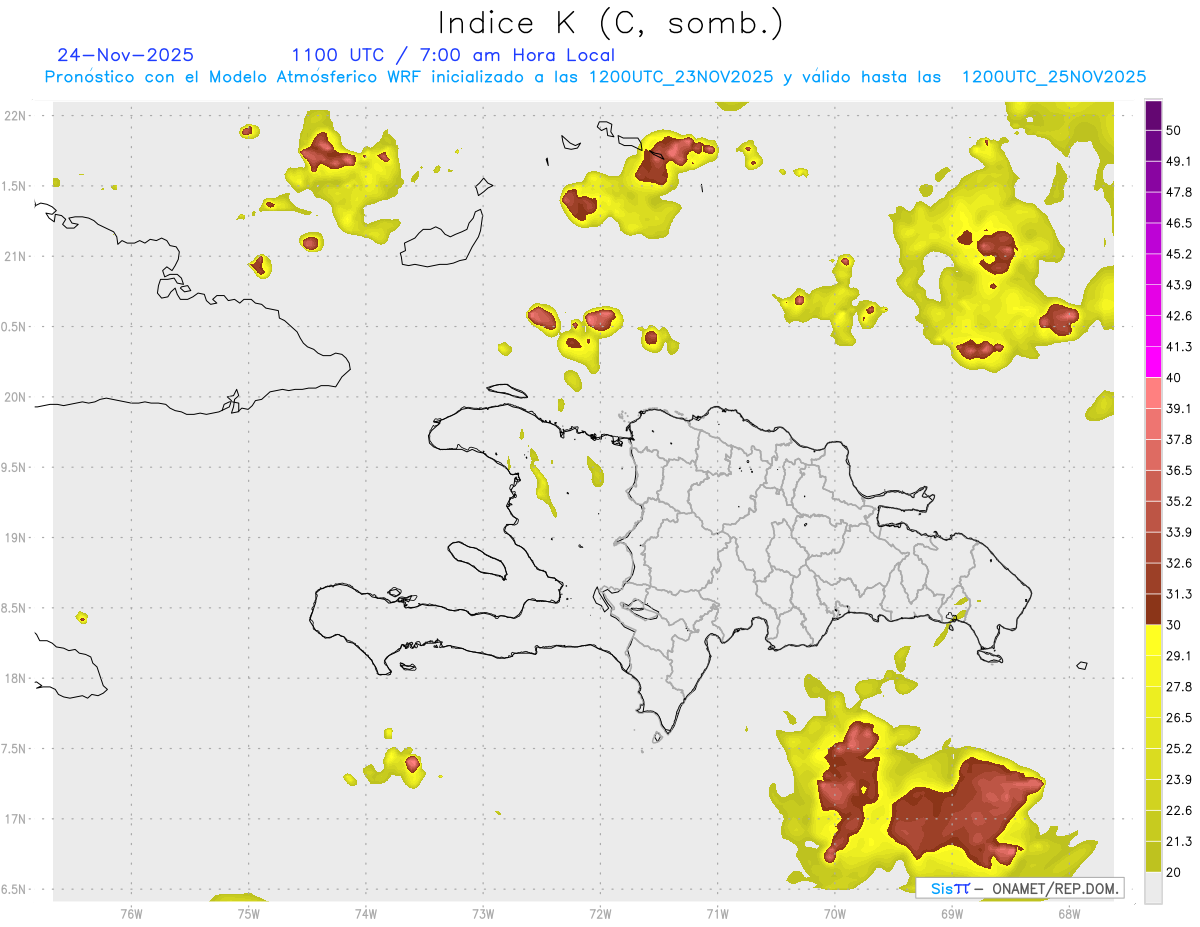Select the '43.9' color scale value
Screen dimensions: 1200x927
1179,285
